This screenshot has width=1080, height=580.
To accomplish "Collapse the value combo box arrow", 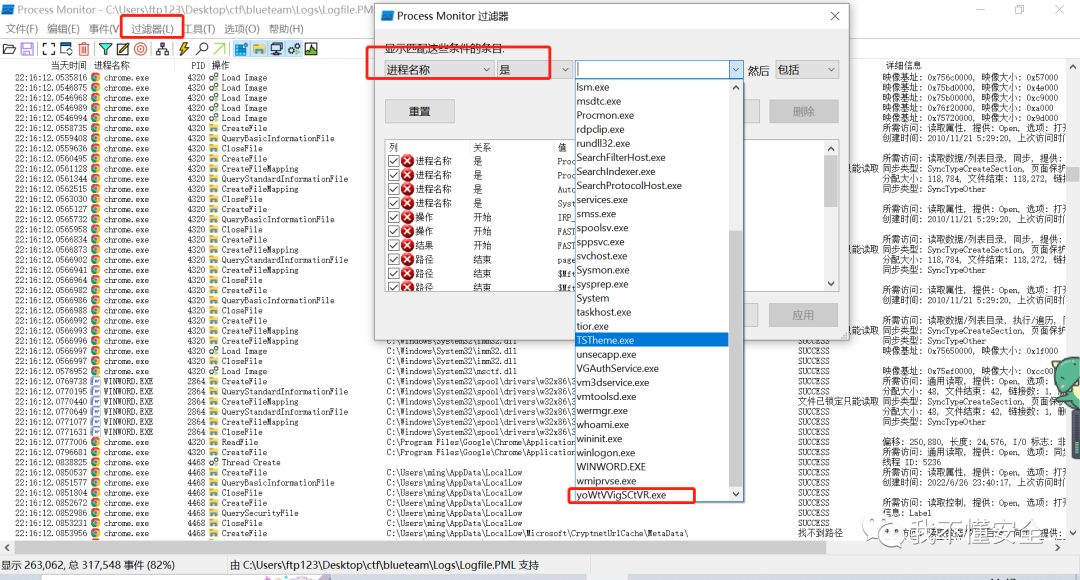I will coord(736,70).
